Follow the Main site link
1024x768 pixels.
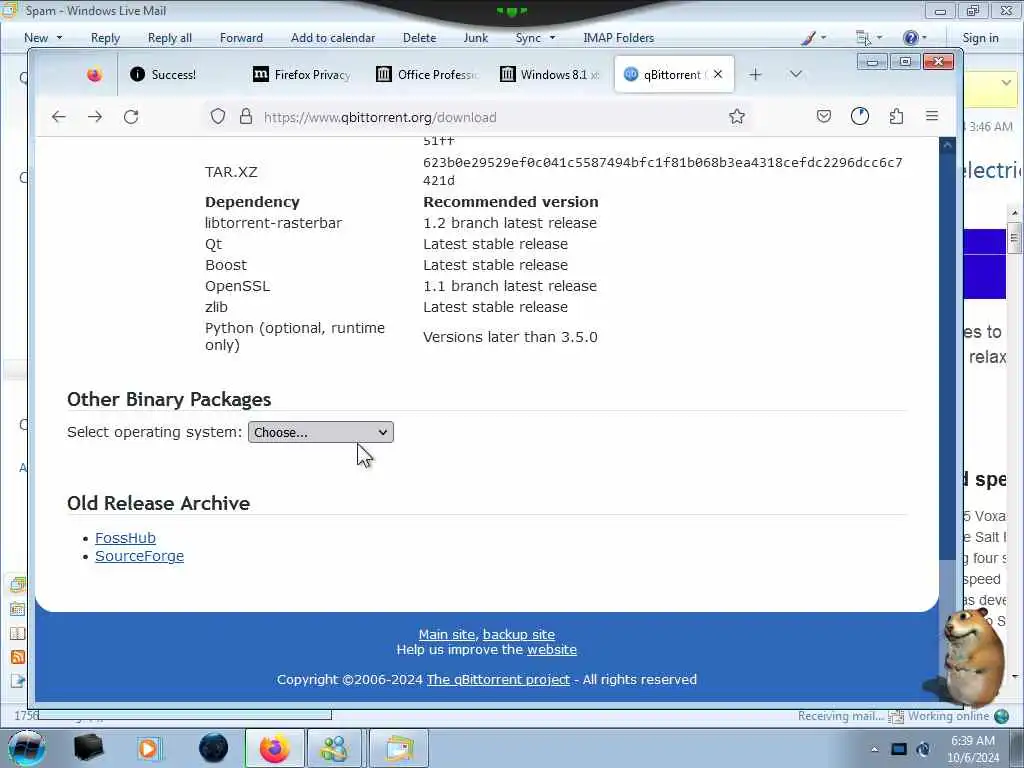coord(447,634)
